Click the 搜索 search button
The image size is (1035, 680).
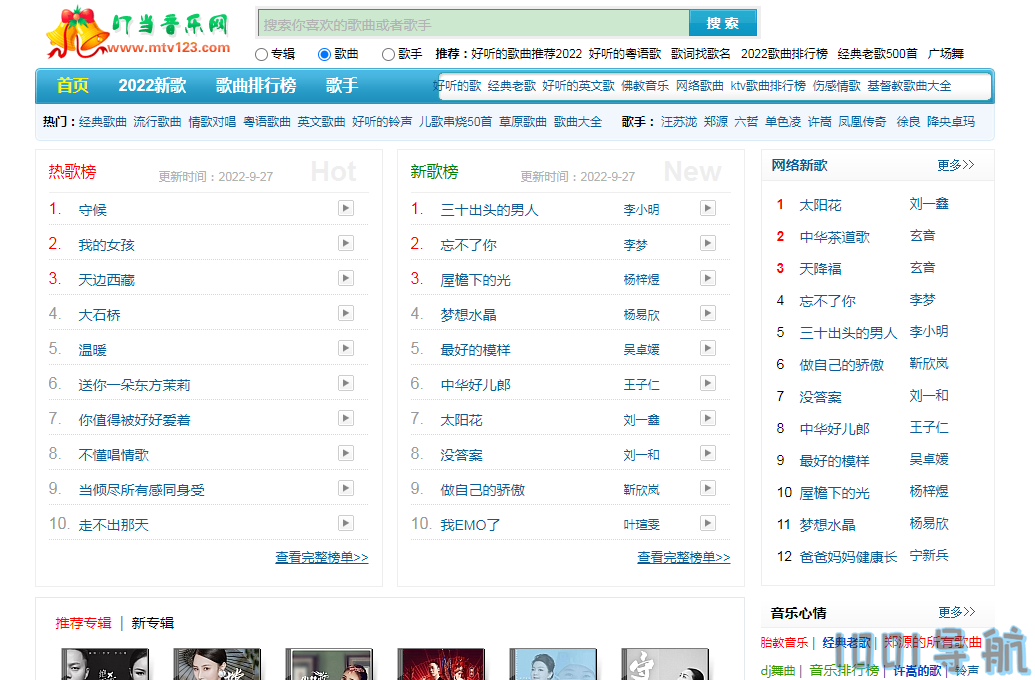722,24
